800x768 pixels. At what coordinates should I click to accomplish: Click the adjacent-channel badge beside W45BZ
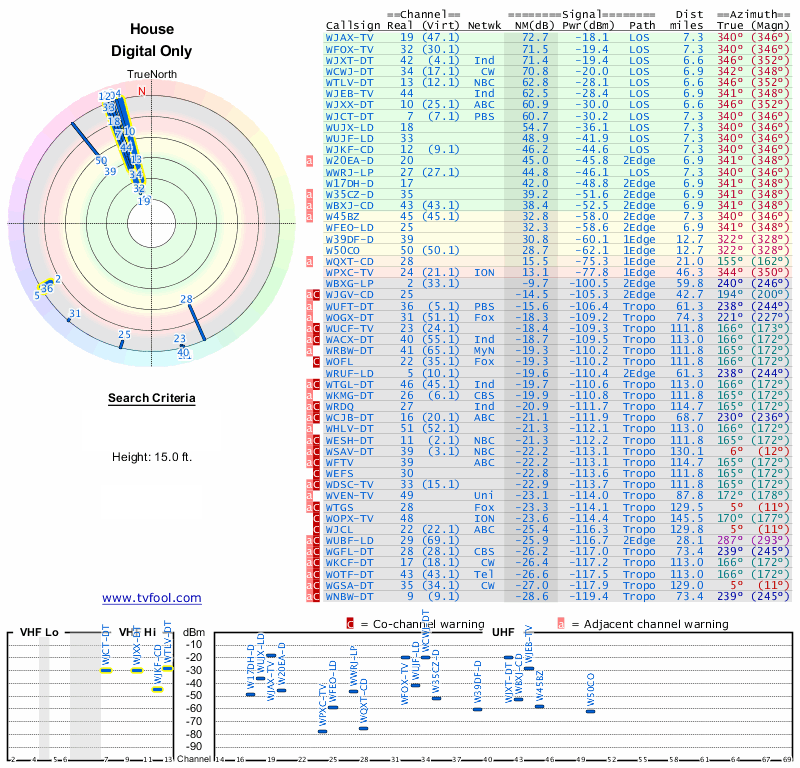309,217
